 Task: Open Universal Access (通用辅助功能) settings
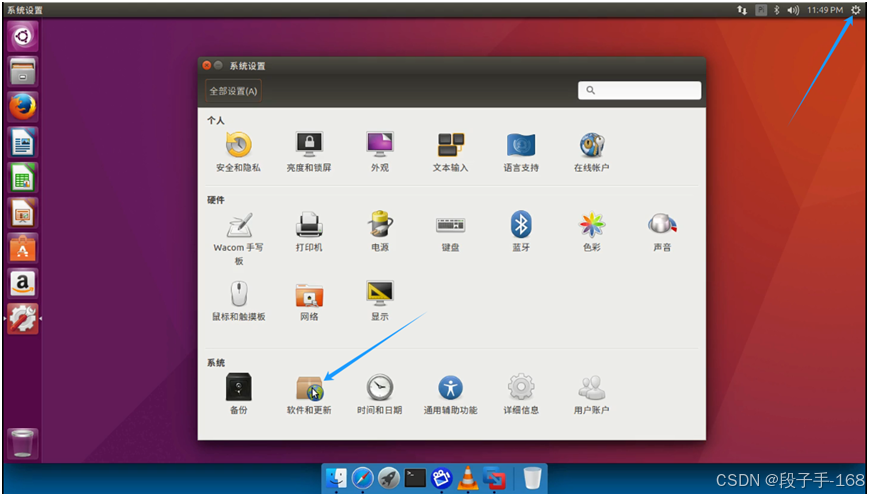pos(451,394)
